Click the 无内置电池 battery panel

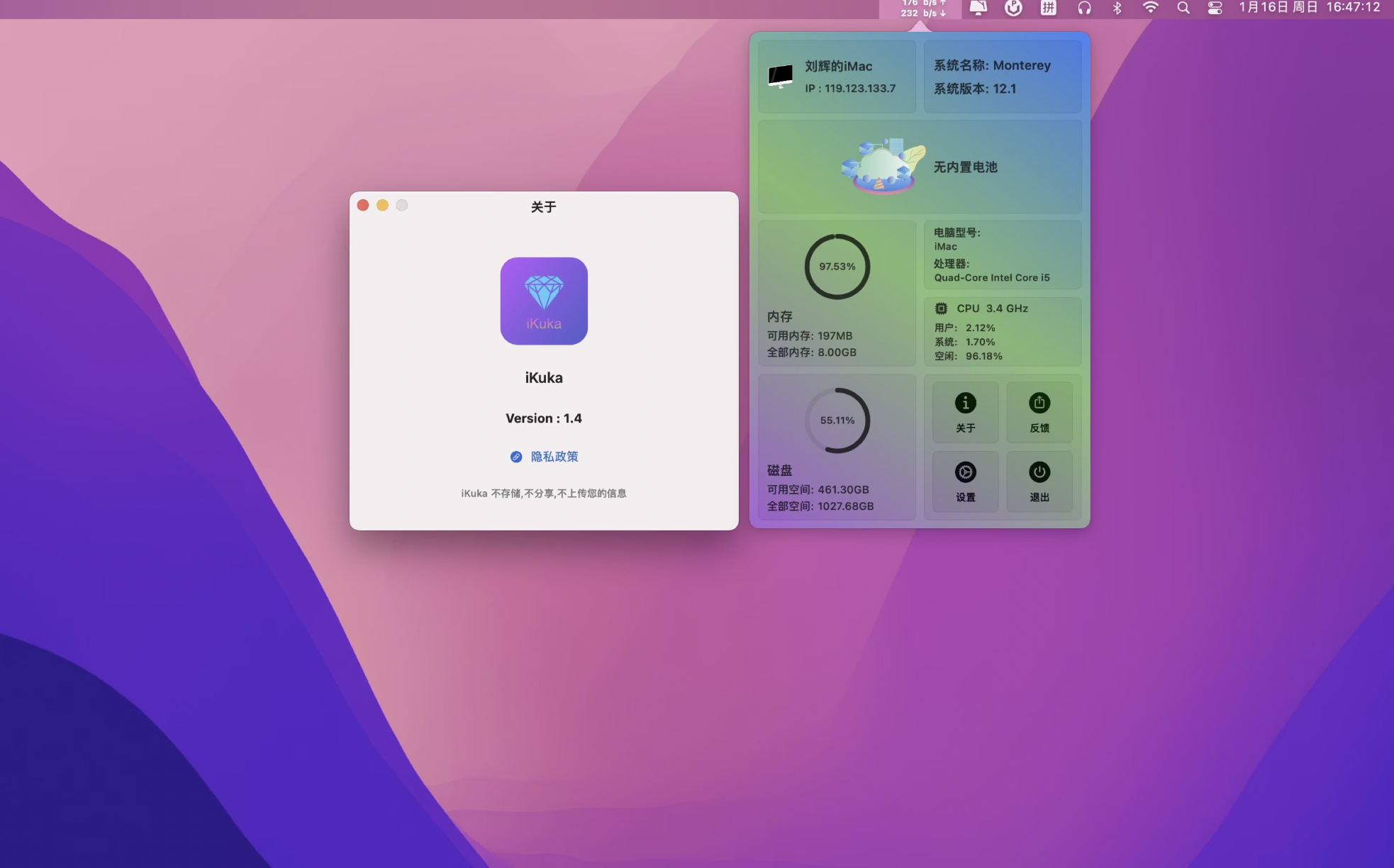[x=920, y=167]
